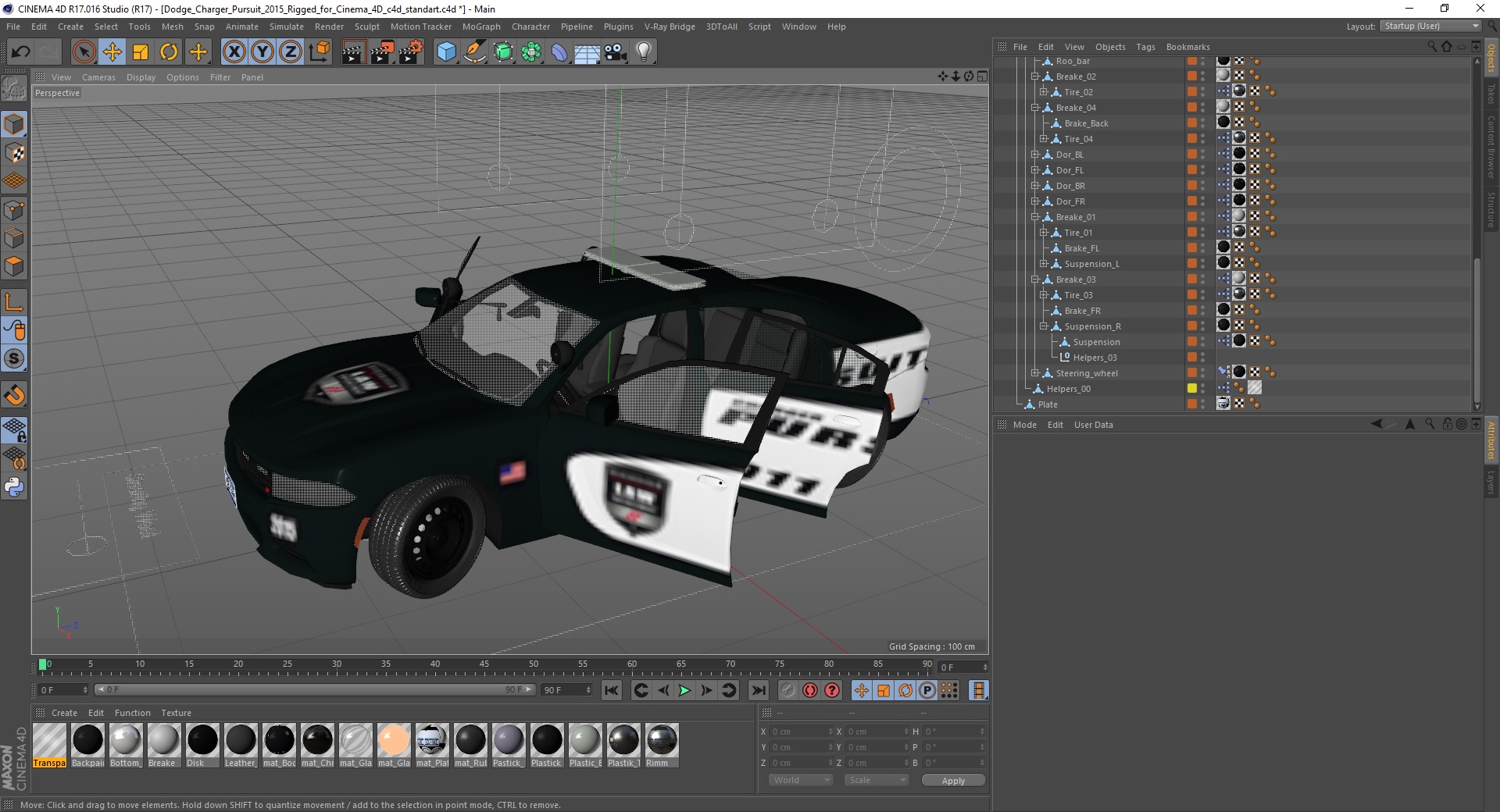Screen dimensions: 1500x812
Task: Toggle visibility dots for Brake_Back
Action: pos(1203,123)
